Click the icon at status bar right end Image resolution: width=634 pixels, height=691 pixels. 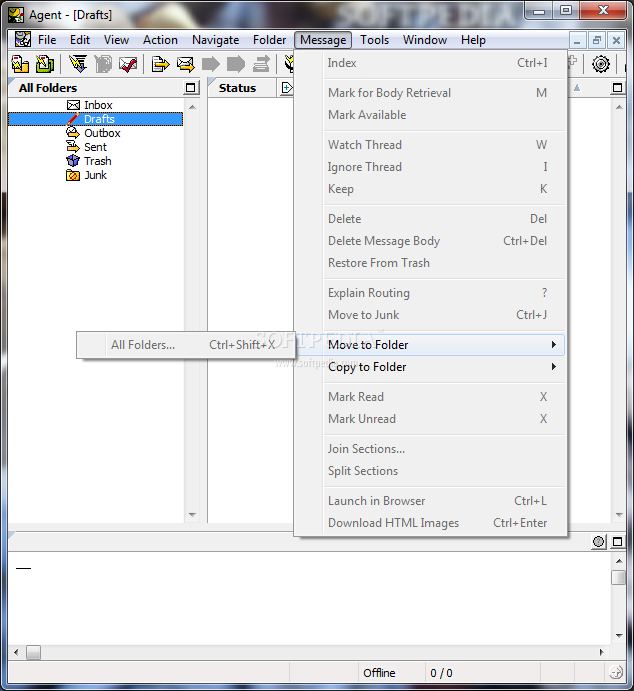615,672
